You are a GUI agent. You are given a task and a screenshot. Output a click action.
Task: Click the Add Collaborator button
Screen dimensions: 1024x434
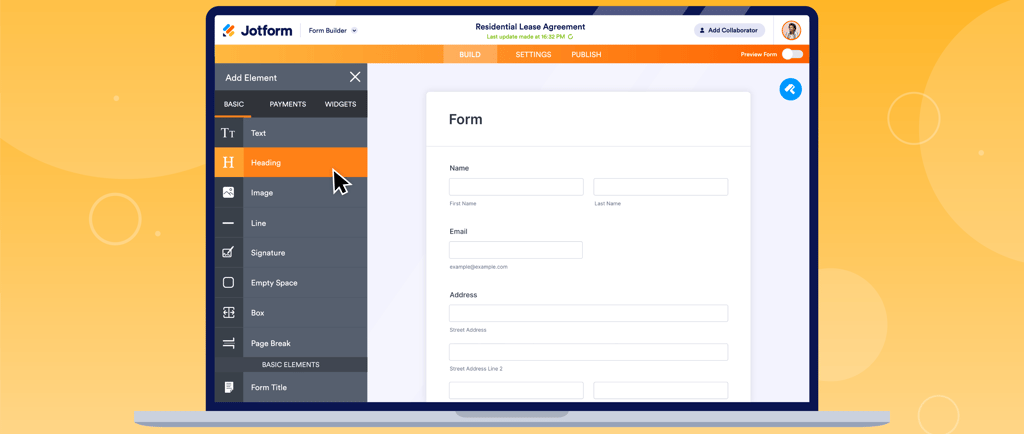tap(729, 30)
